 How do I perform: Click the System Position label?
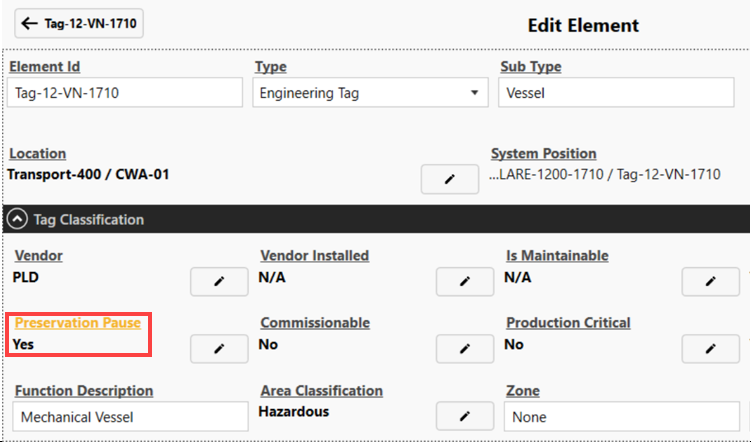(543, 154)
